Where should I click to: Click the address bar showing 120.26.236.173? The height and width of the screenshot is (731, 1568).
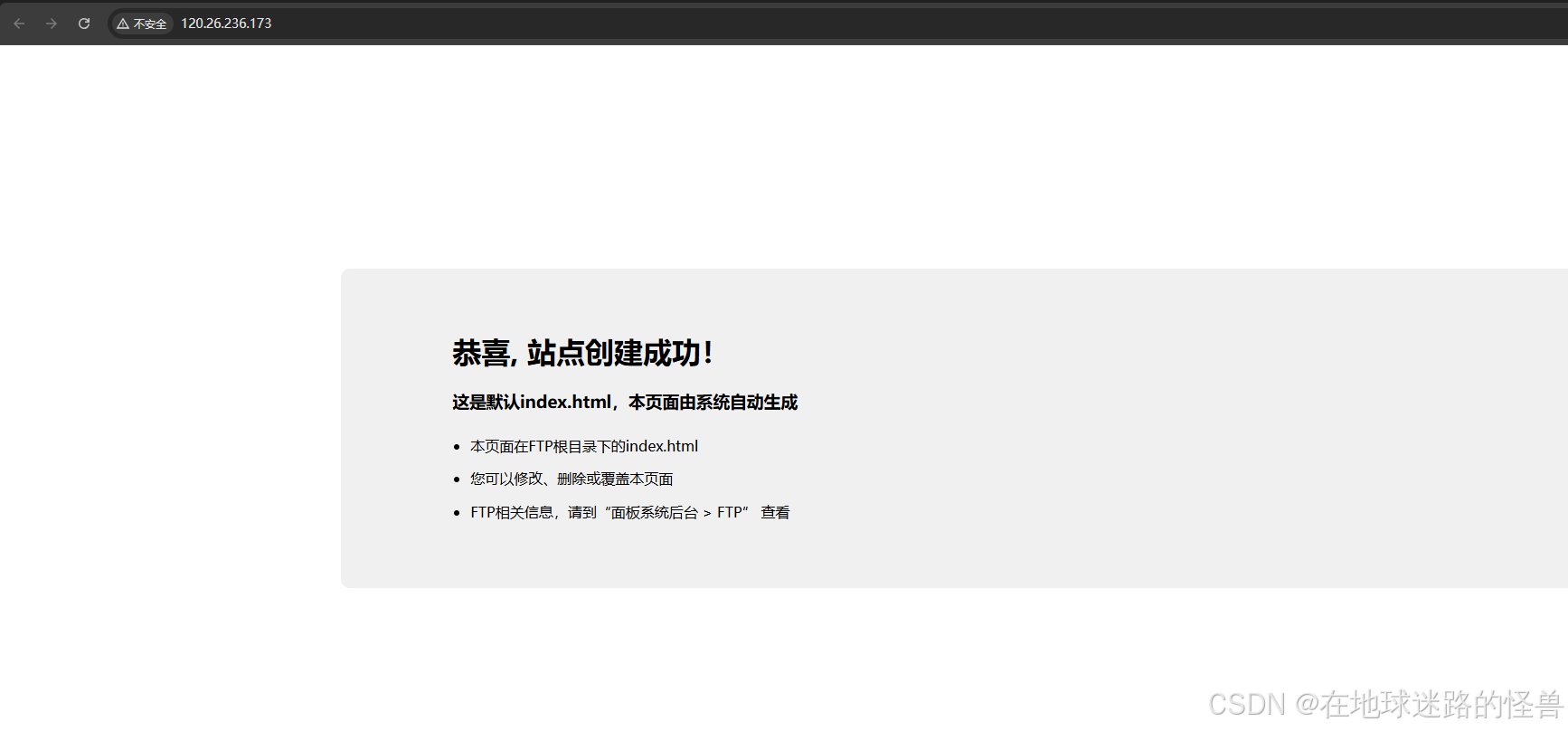pyautogui.click(x=836, y=24)
